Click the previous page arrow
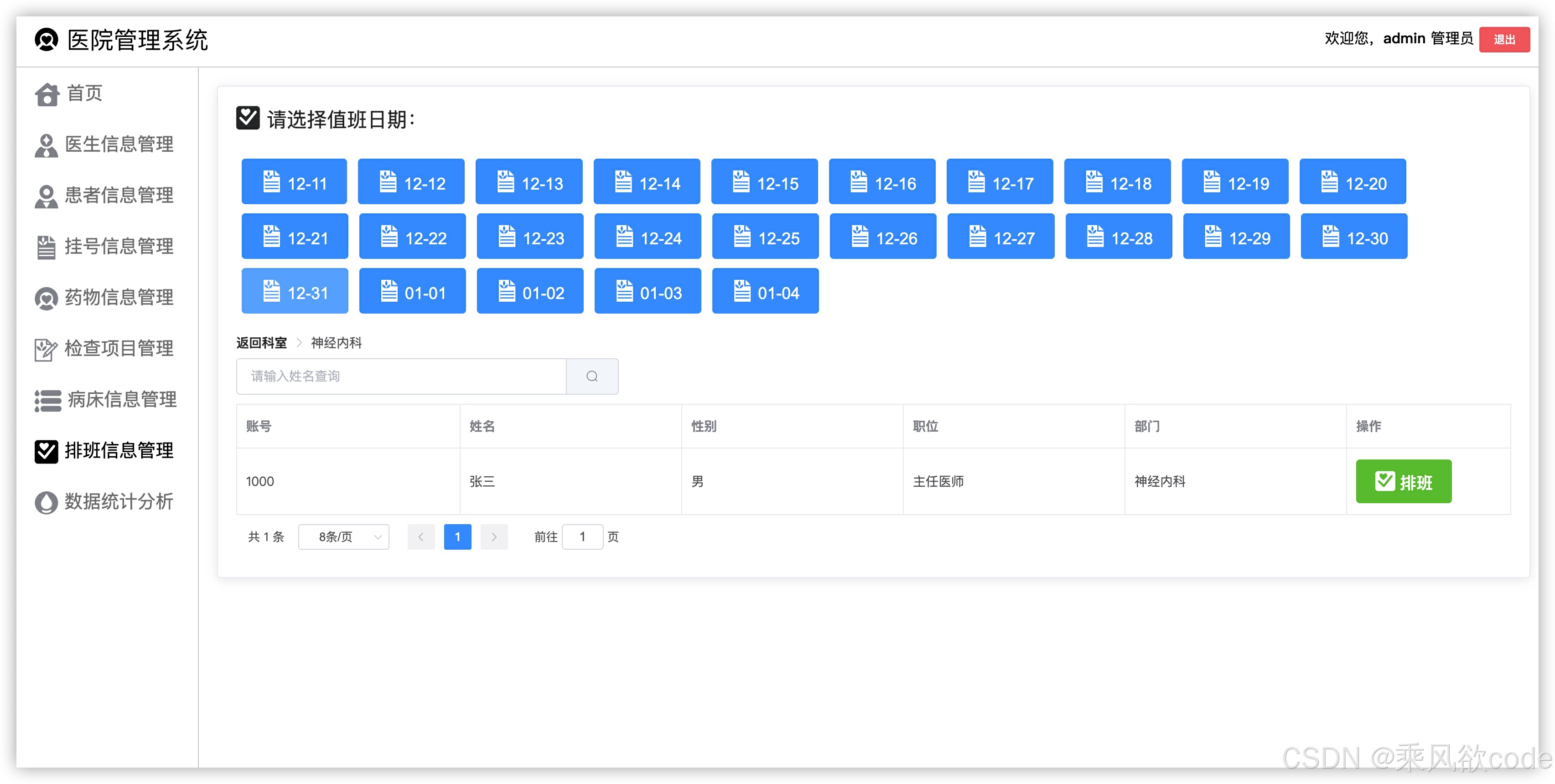The width and height of the screenshot is (1555, 784). (421, 537)
